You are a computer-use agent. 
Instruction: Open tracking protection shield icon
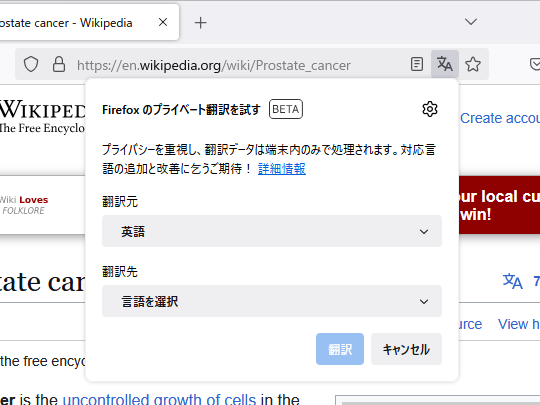tap(31, 64)
